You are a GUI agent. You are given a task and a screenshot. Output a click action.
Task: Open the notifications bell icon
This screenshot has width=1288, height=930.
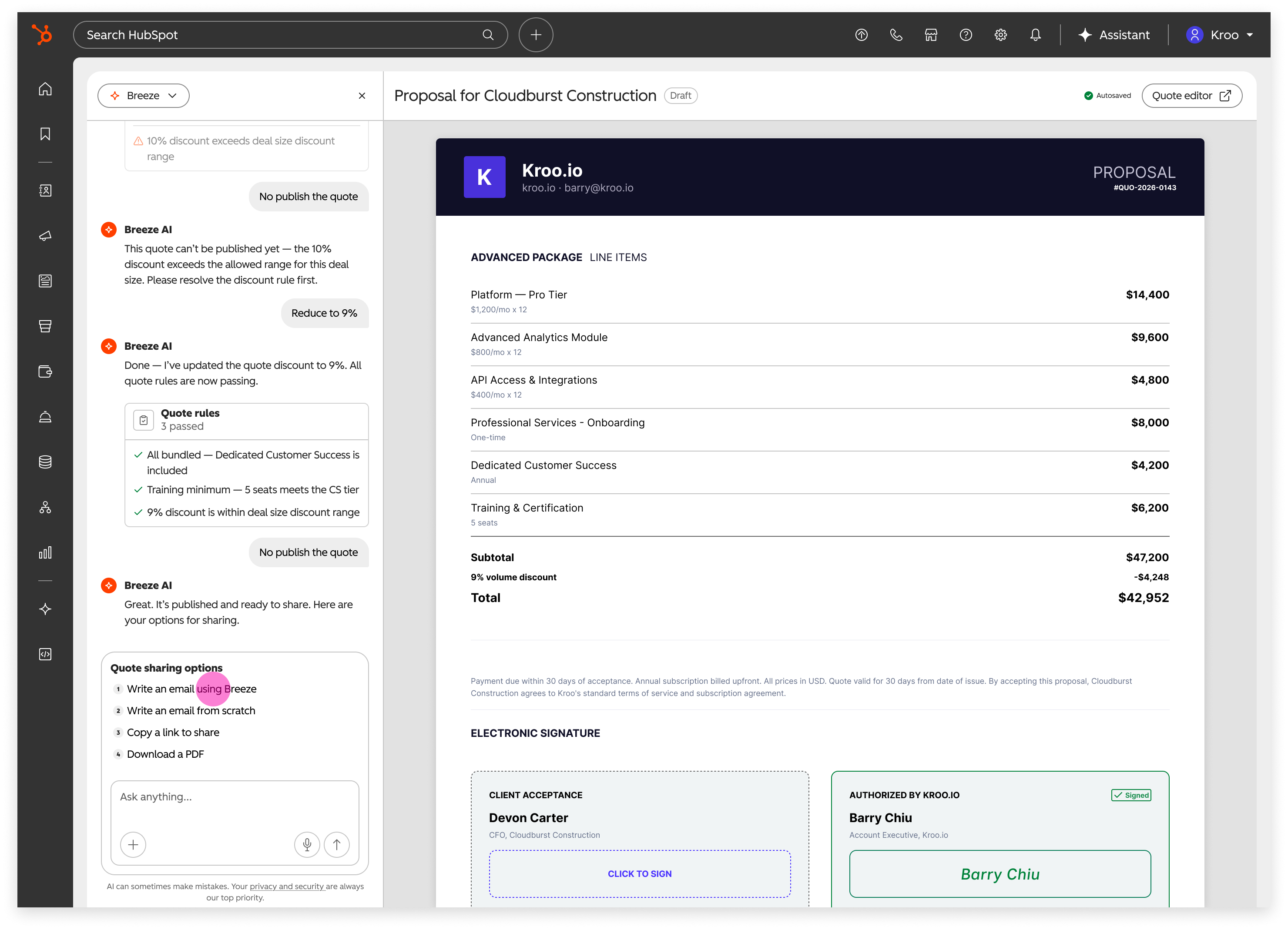point(1035,35)
